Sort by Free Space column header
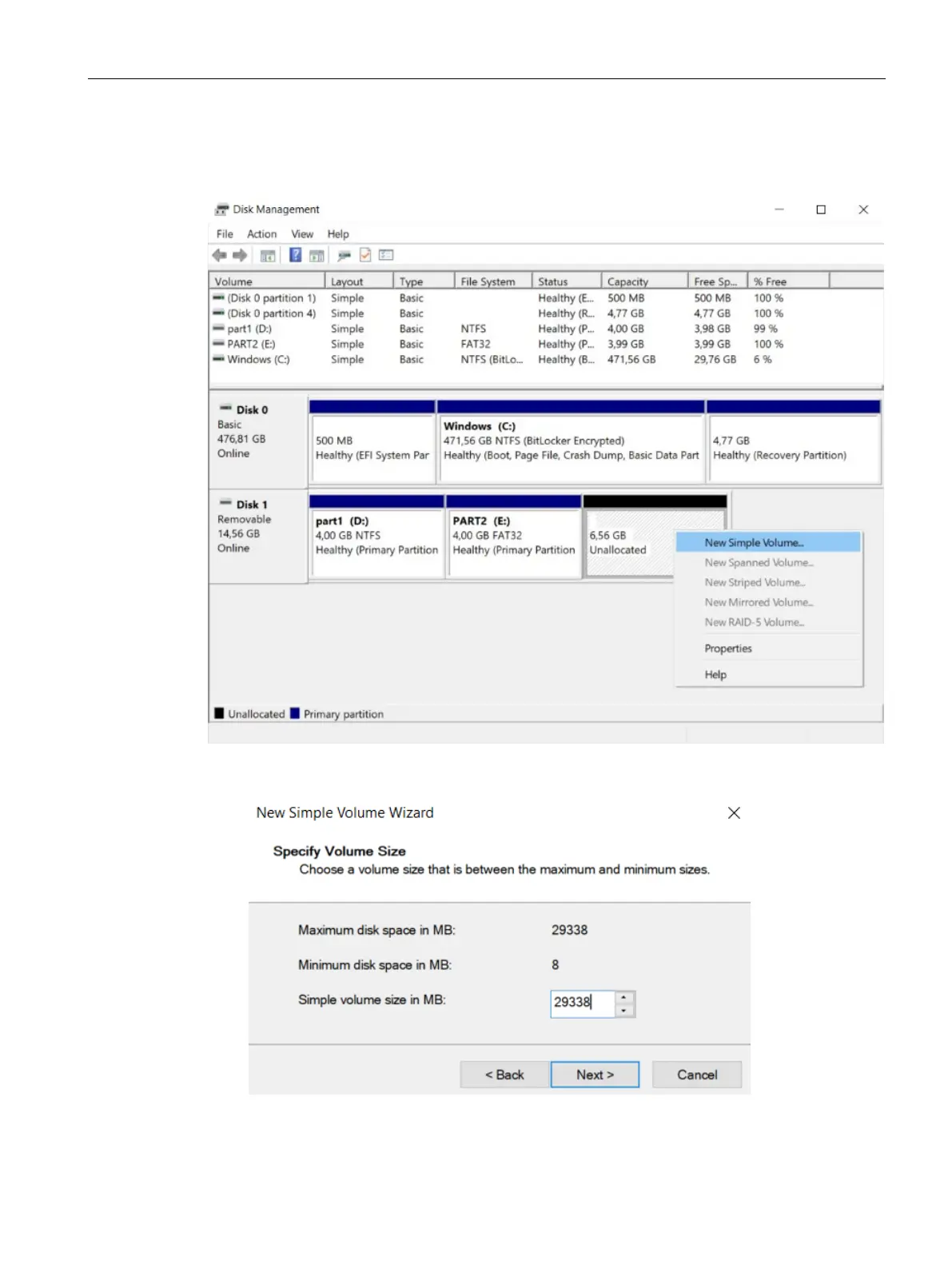 click(717, 281)
